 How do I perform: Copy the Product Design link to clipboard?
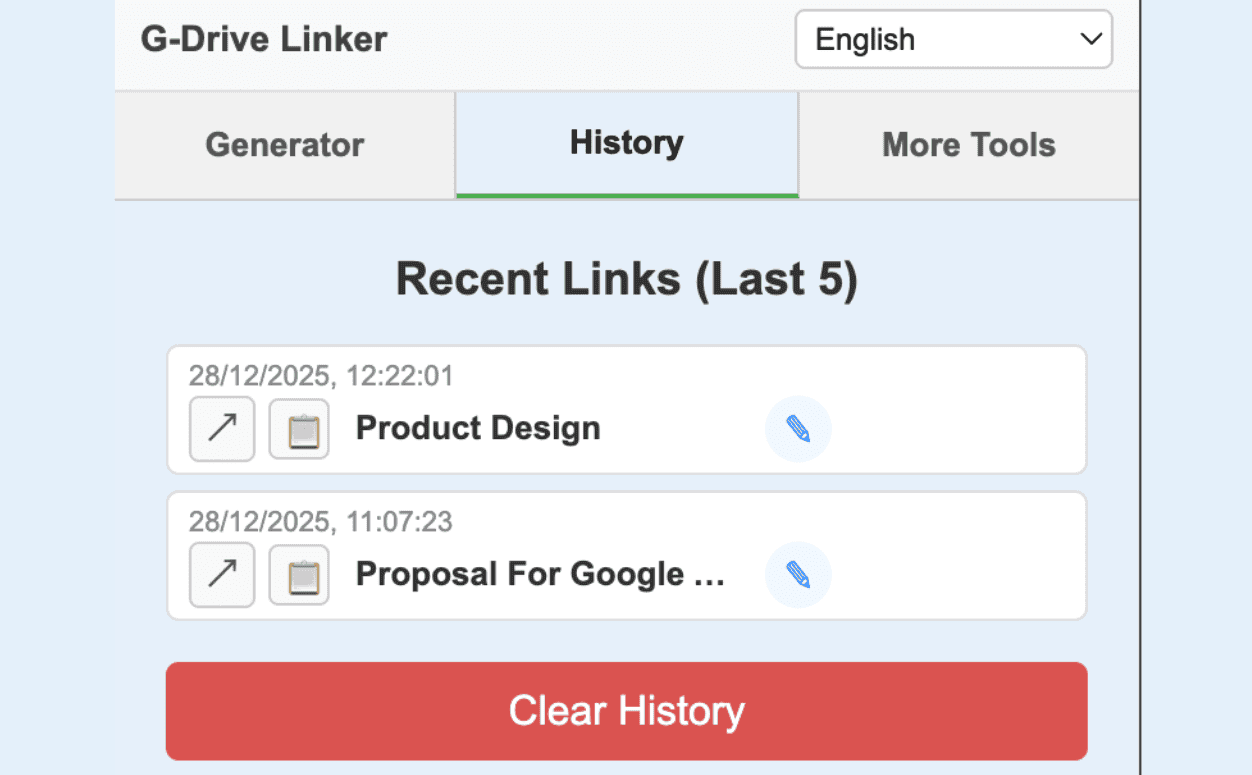[x=299, y=429]
